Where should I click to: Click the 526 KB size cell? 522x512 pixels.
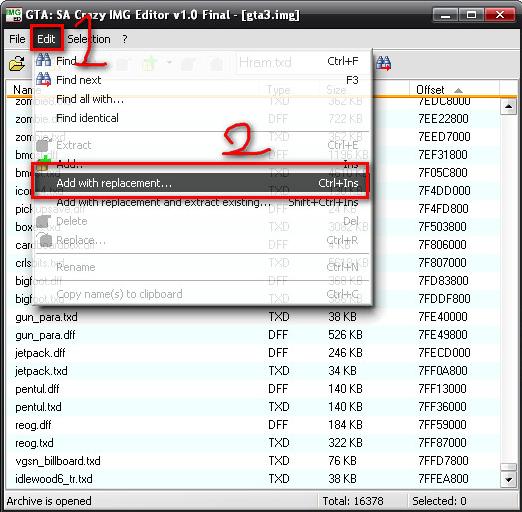[345, 335]
